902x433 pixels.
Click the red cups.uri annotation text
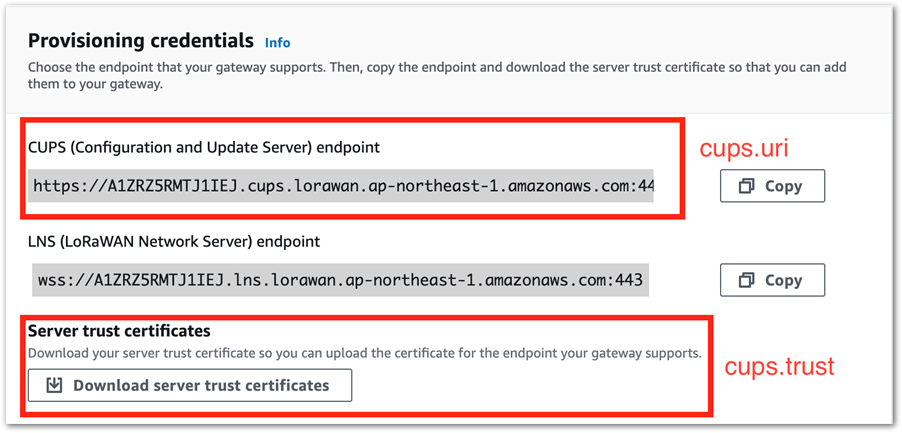pyautogui.click(x=743, y=149)
